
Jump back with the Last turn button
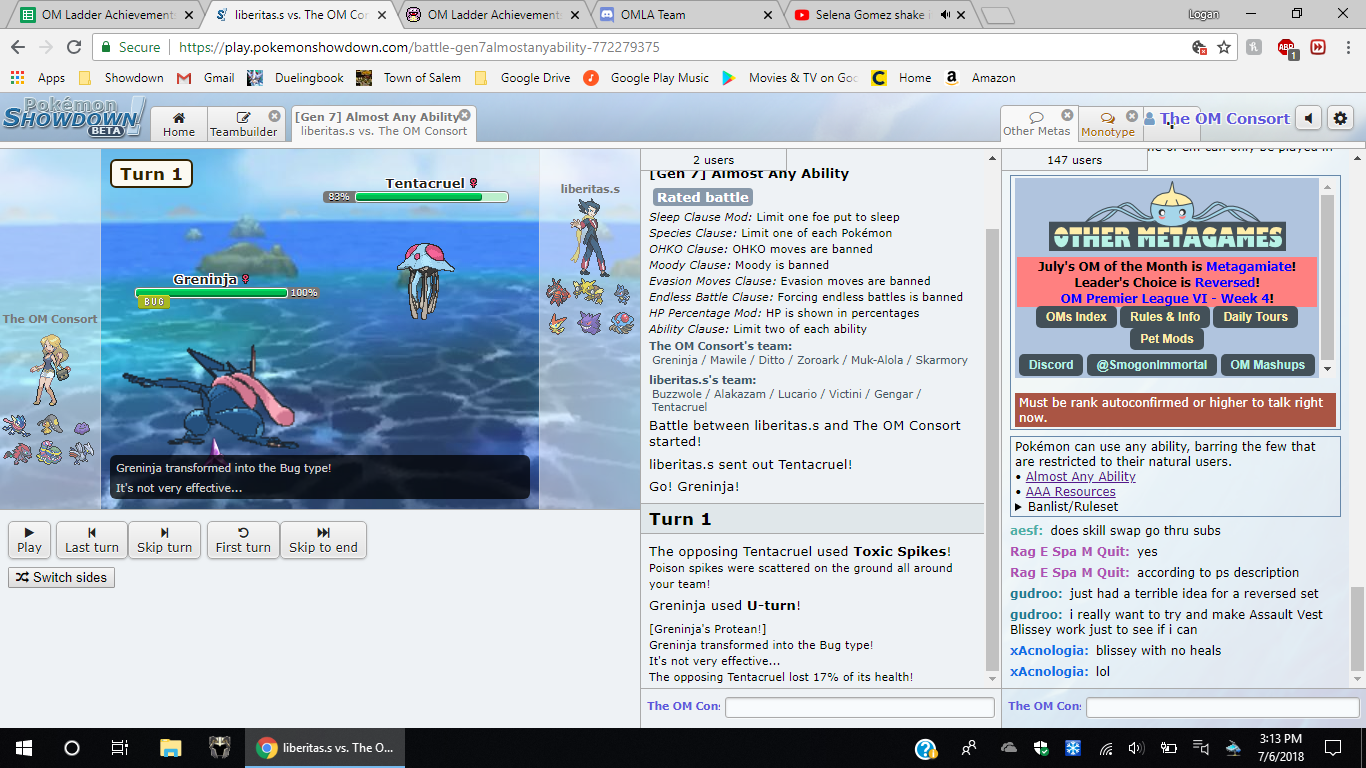click(x=92, y=540)
